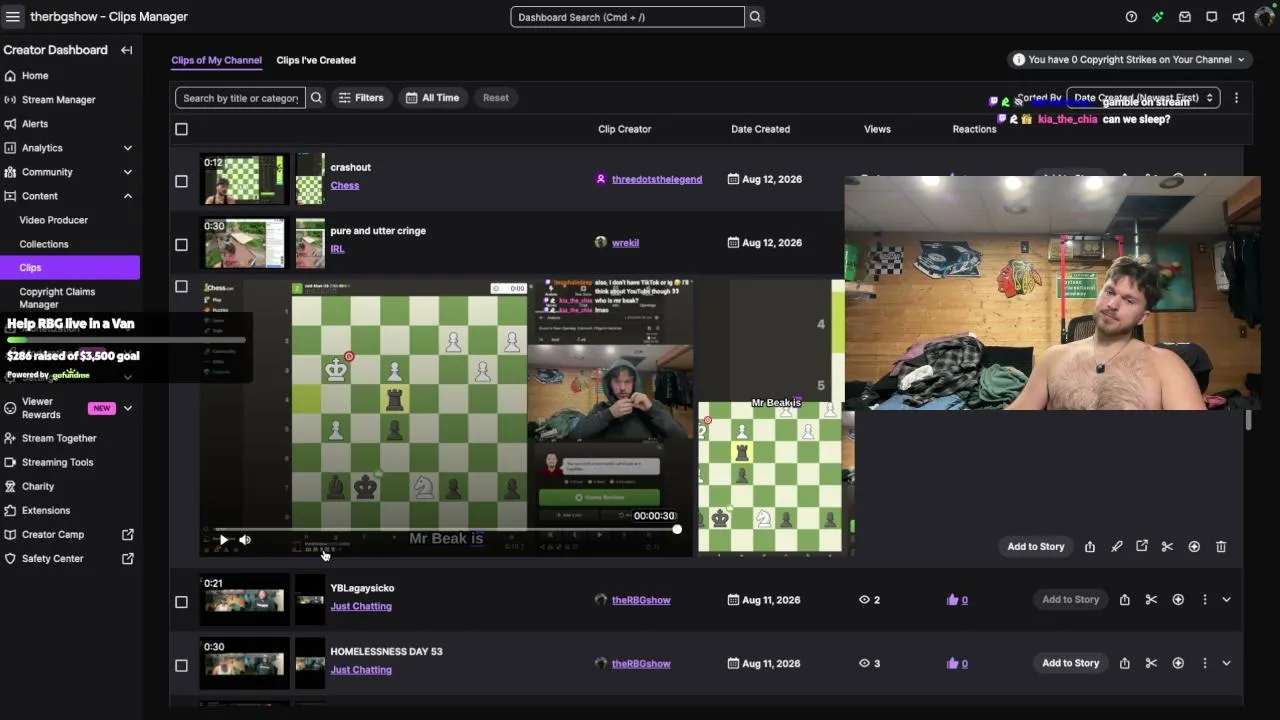Expand the Analytics sidebar section
1280x720 pixels.
tap(127, 148)
